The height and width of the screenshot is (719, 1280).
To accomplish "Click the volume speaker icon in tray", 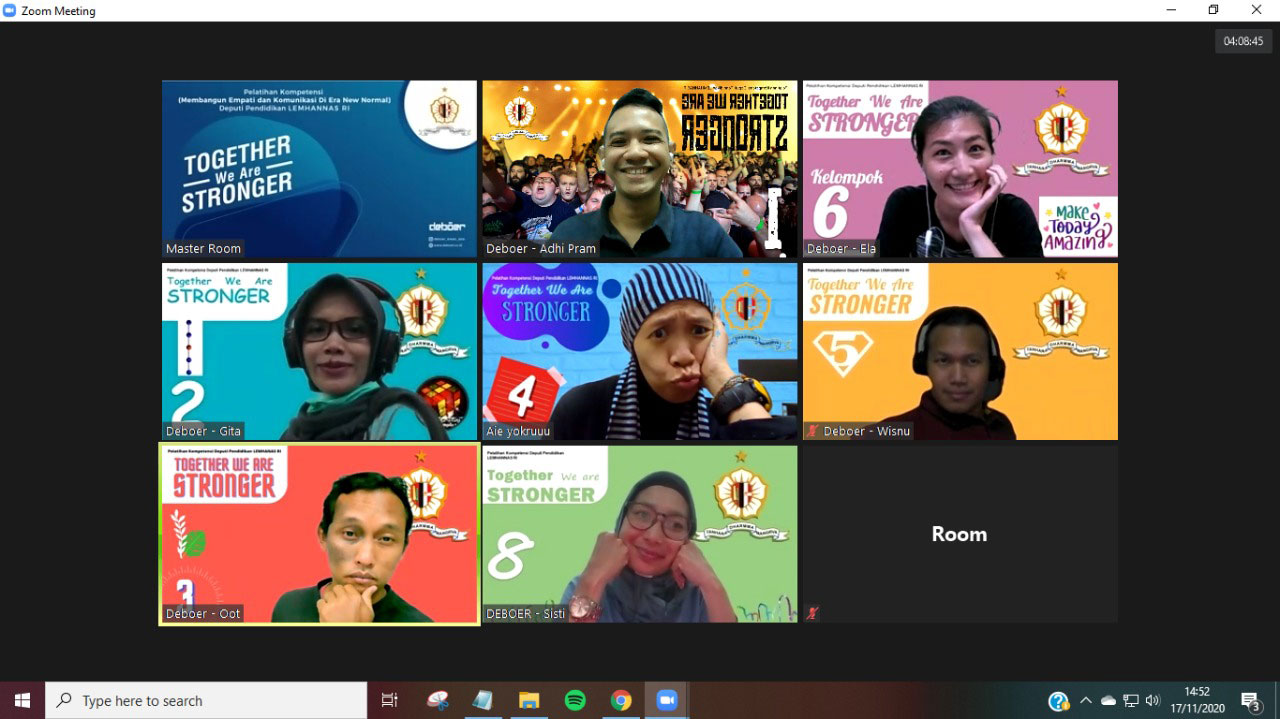I will click(1153, 700).
